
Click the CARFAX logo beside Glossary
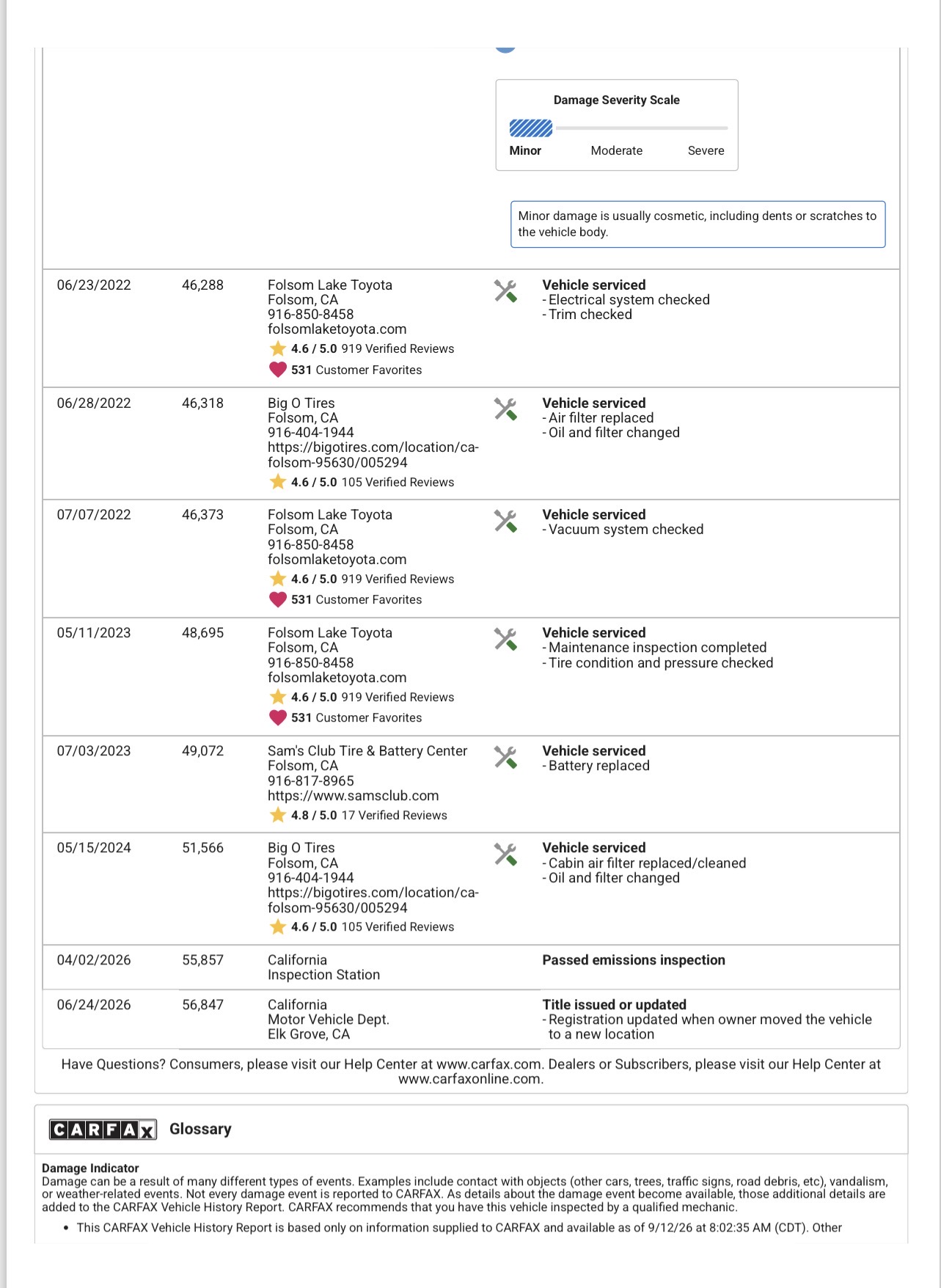103,1130
